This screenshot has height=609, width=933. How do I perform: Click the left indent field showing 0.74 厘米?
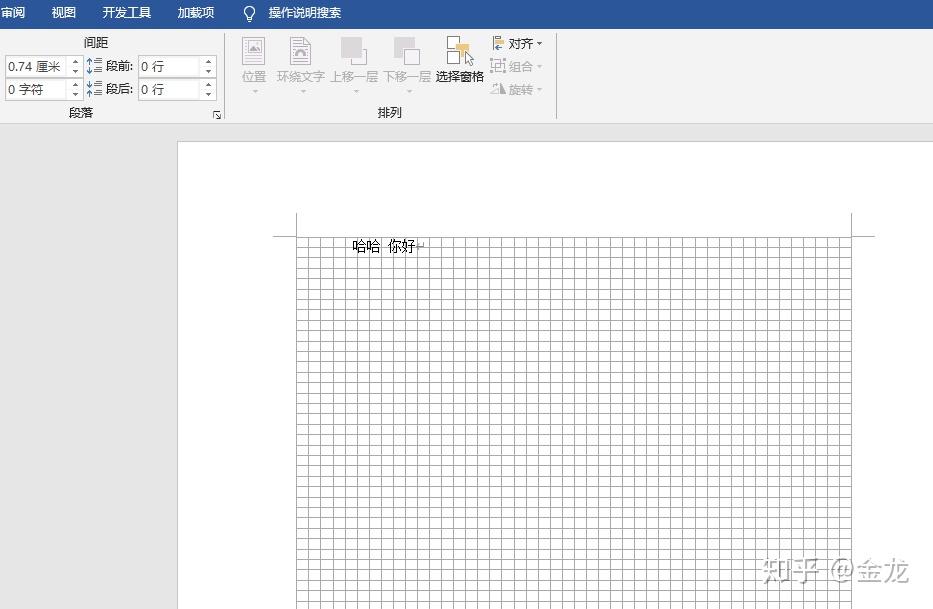pyautogui.click(x=37, y=67)
